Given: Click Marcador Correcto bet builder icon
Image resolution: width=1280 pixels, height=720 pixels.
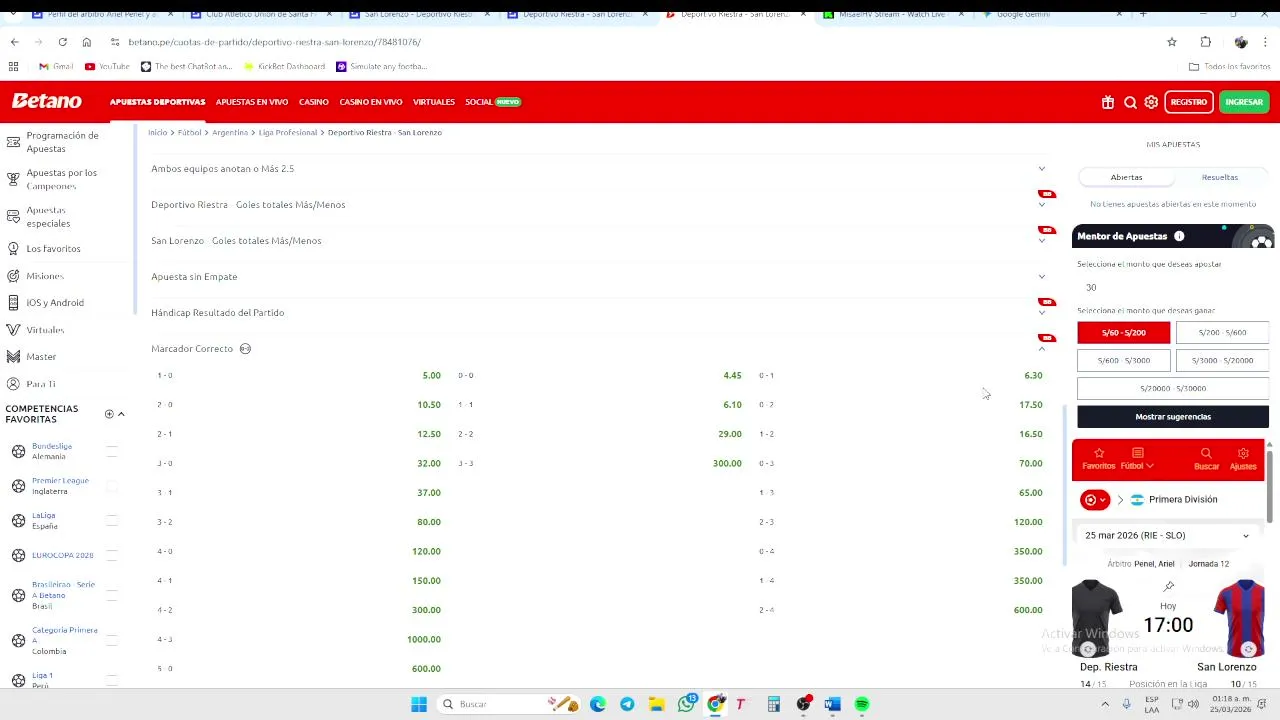Looking at the screenshot, I should click(245, 349).
